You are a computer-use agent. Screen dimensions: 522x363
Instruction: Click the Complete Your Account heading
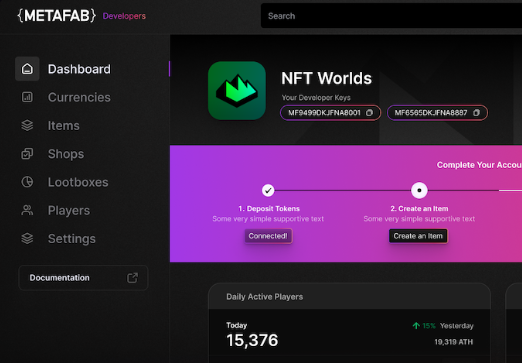point(479,165)
